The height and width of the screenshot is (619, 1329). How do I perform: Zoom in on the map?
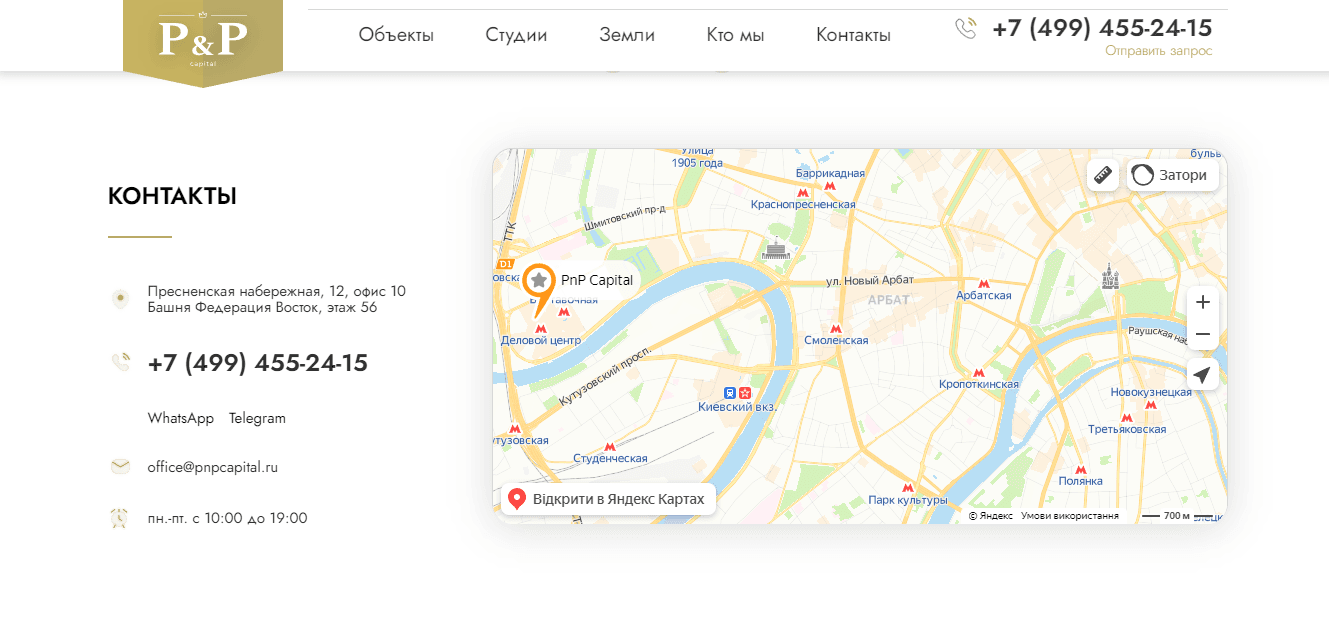click(1202, 302)
